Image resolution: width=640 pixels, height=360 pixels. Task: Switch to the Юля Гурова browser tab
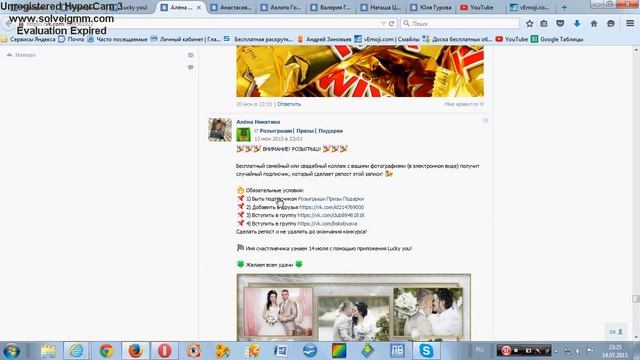(431, 7)
